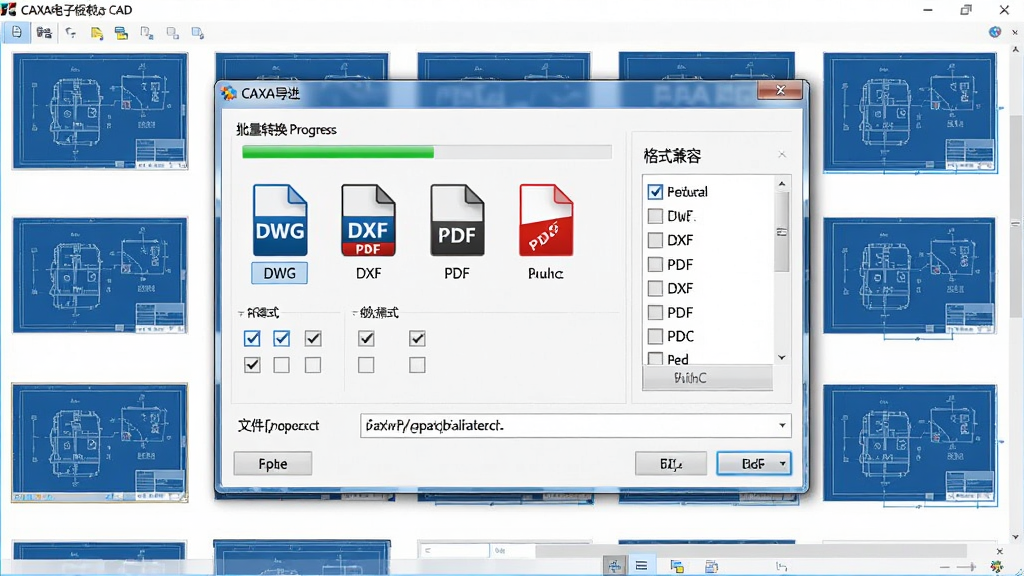Click the list view icon in status bar
1024x576 pixels.
point(641,566)
